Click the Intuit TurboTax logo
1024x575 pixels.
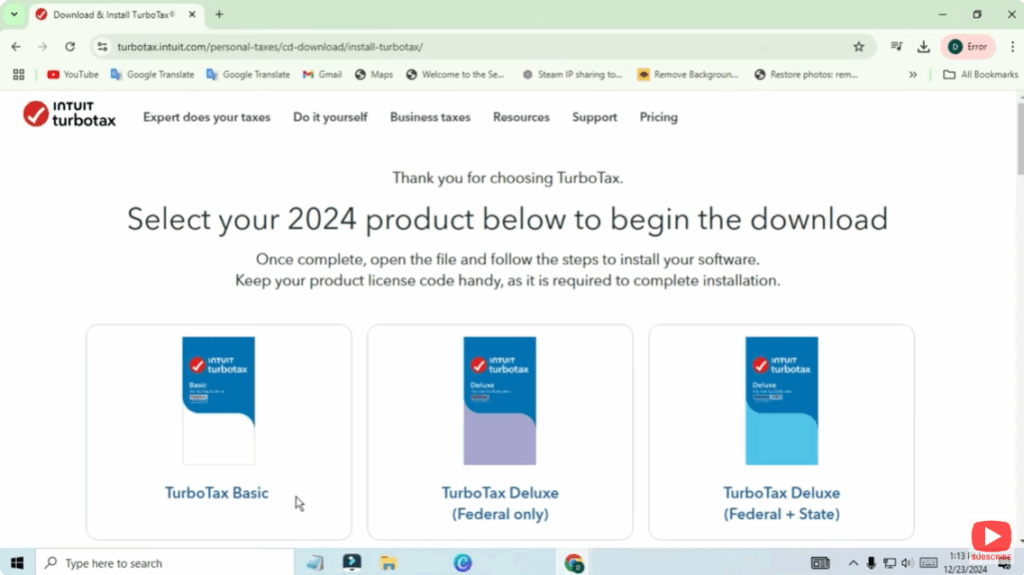[69, 114]
